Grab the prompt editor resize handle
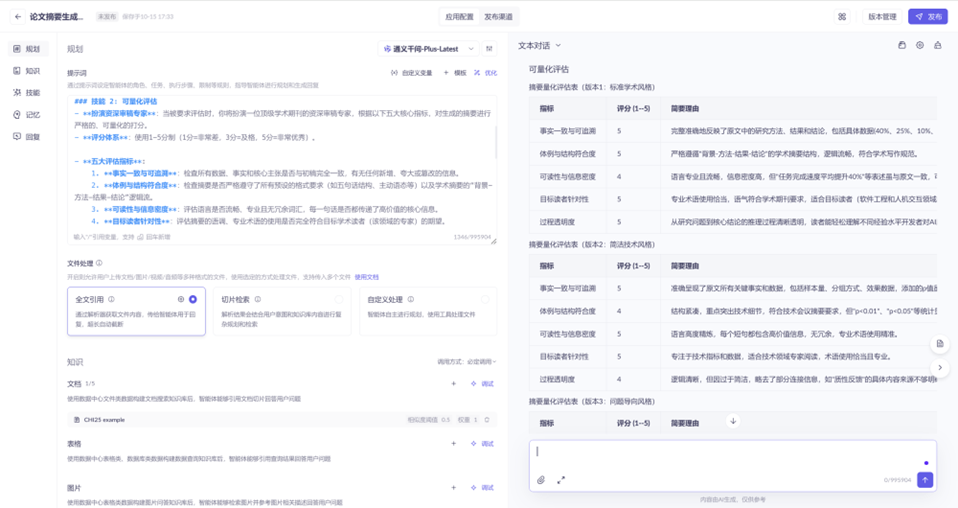 (x=494, y=241)
